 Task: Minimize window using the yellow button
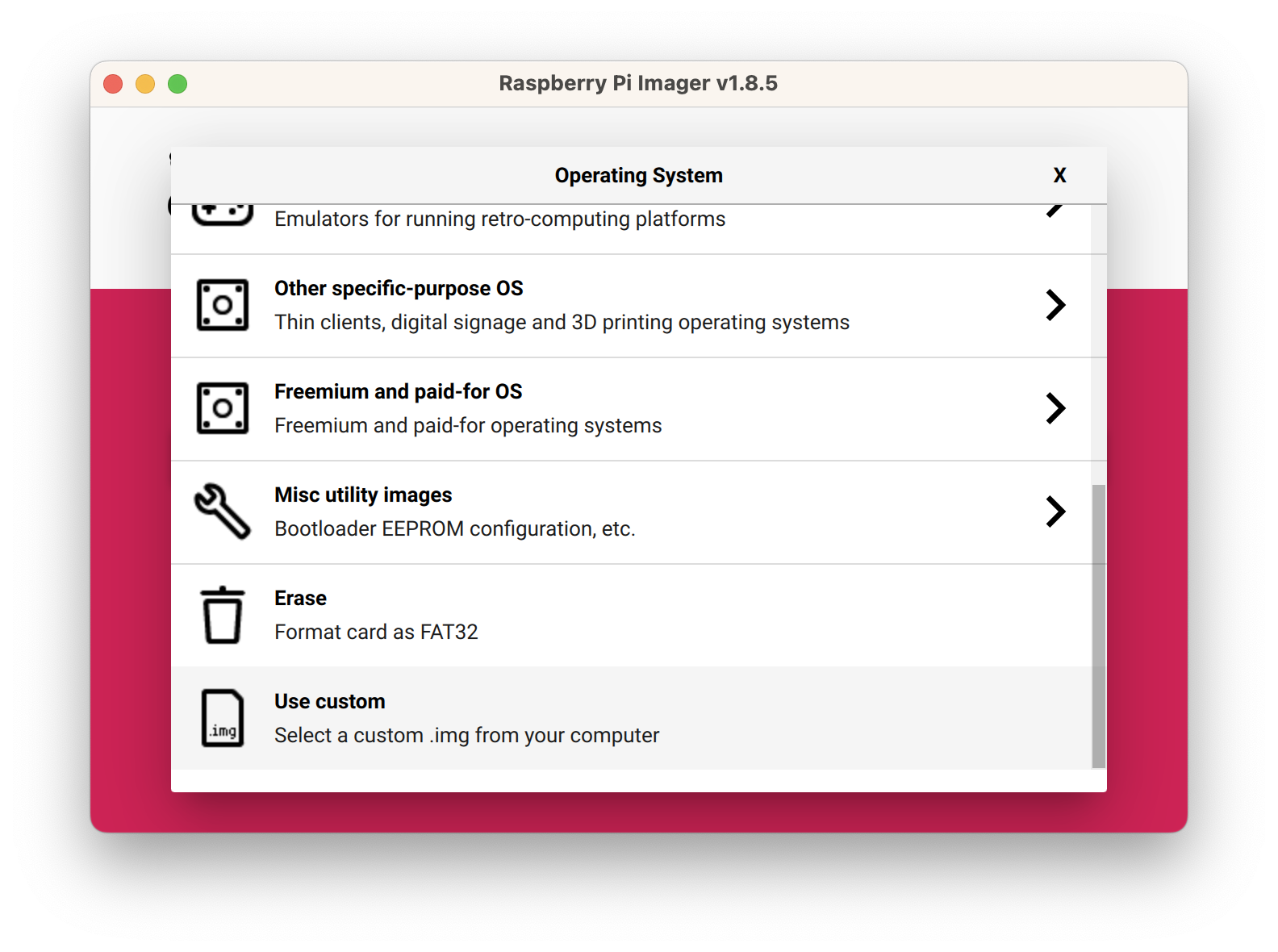click(x=145, y=84)
